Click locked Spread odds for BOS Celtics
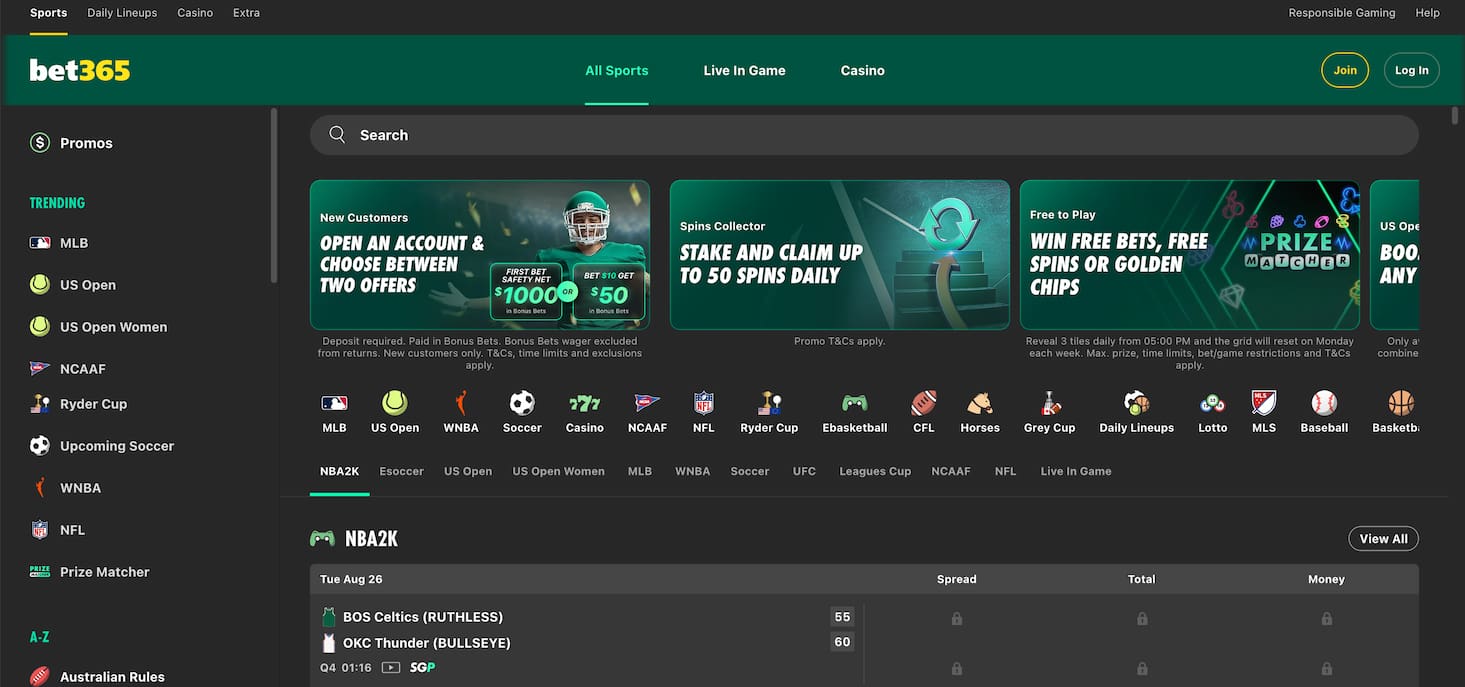 (x=957, y=619)
